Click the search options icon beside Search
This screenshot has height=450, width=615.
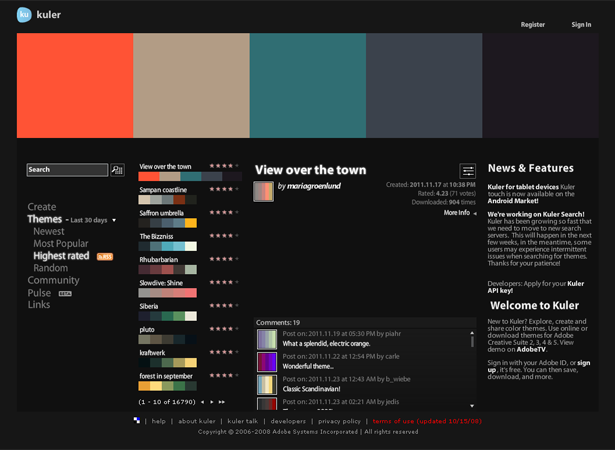(x=117, y=170)
